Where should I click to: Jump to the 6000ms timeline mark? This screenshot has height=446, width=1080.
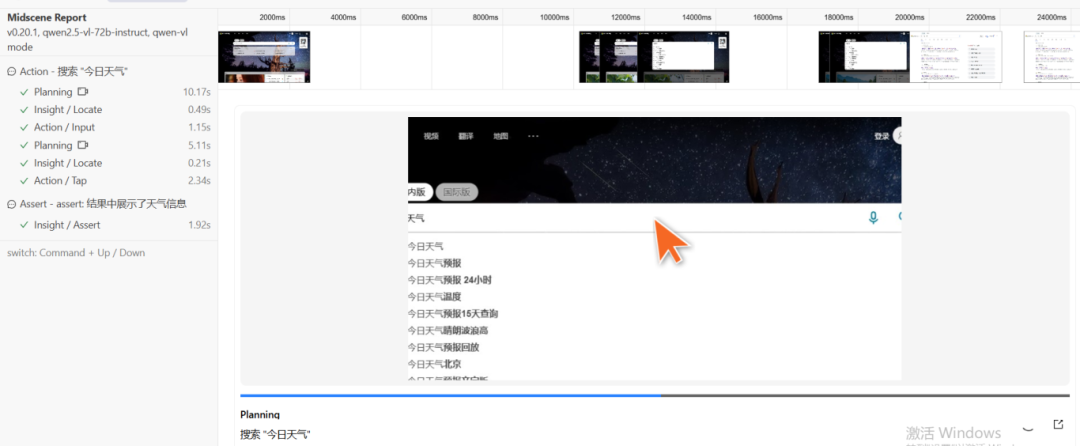(x=414, y=17)
